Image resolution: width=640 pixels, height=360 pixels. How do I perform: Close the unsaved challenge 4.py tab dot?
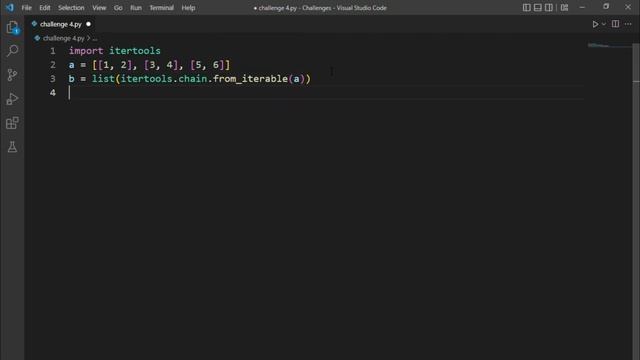click(x=88, y=24)
